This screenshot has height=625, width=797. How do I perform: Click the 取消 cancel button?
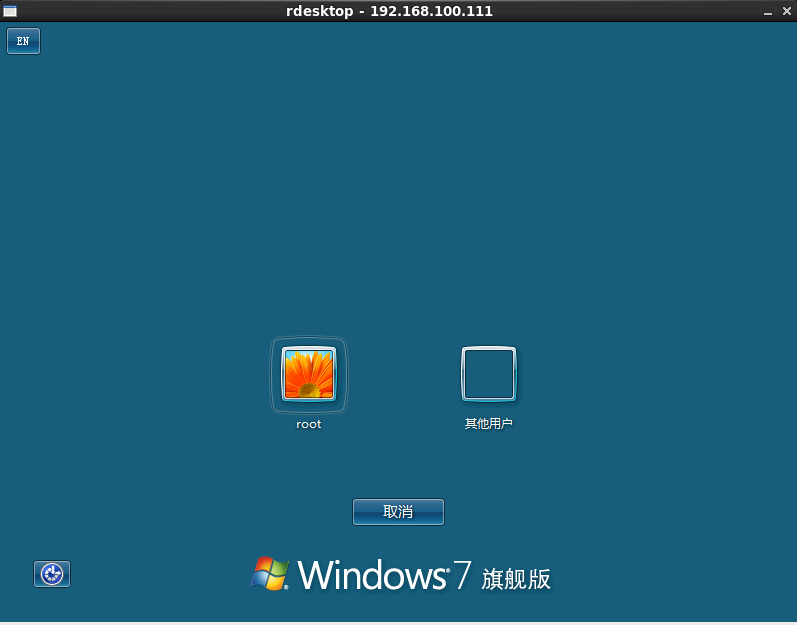tap(398, 512)
